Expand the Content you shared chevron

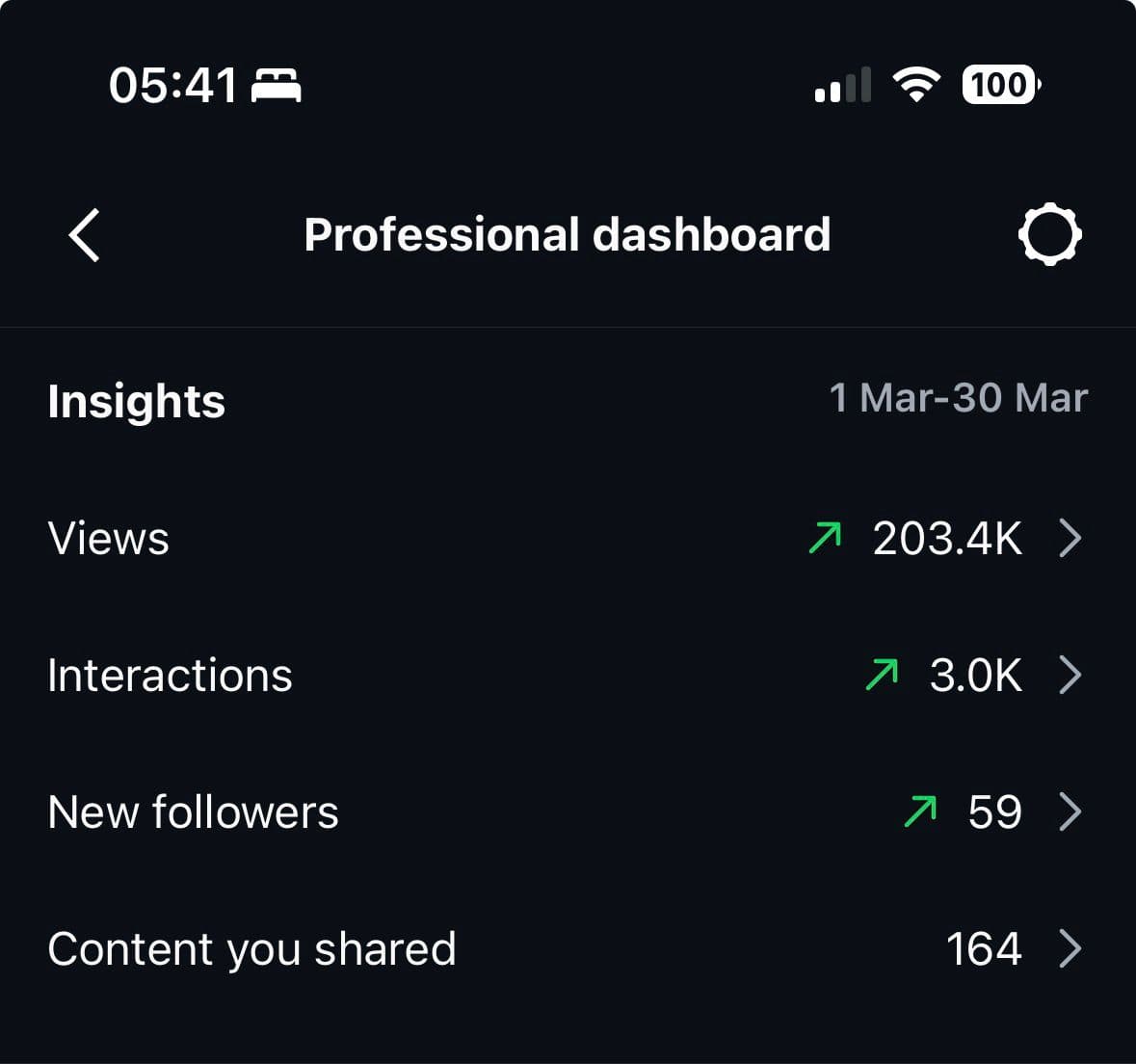[x=1070, y=948]
